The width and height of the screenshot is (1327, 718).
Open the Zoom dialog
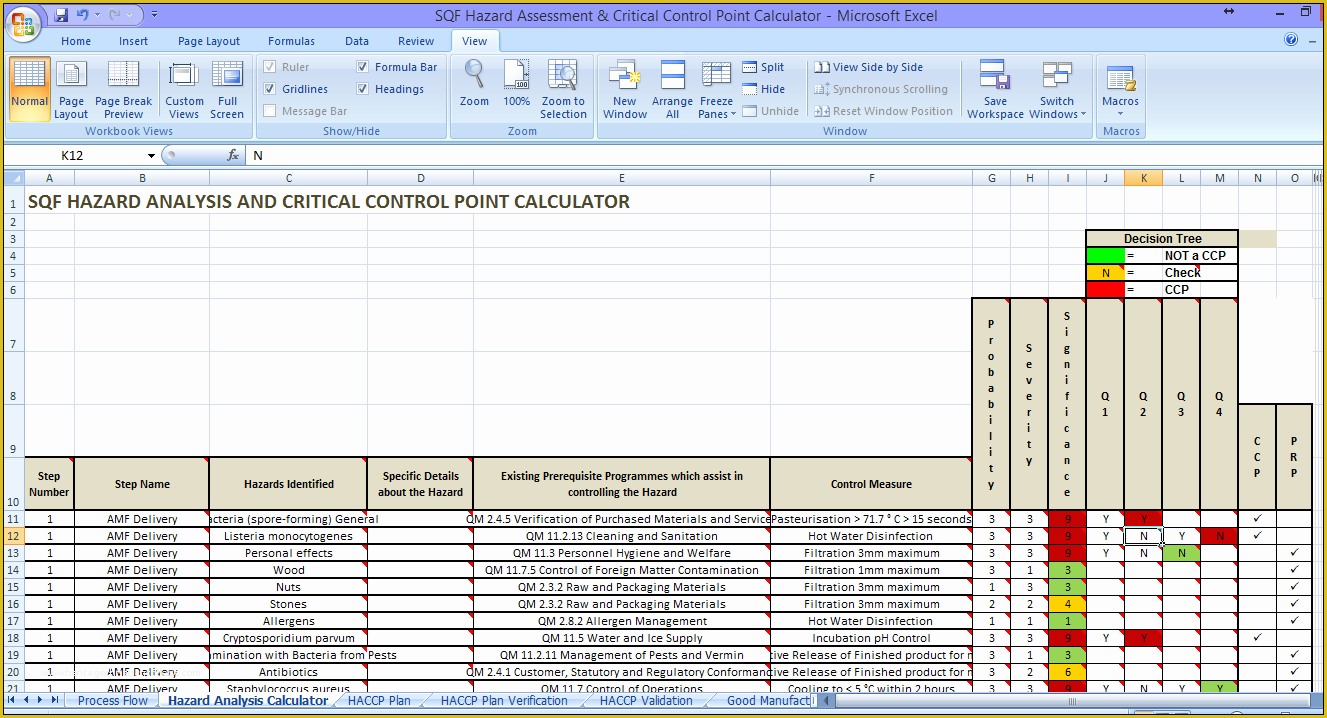click(x=474, y=84)
